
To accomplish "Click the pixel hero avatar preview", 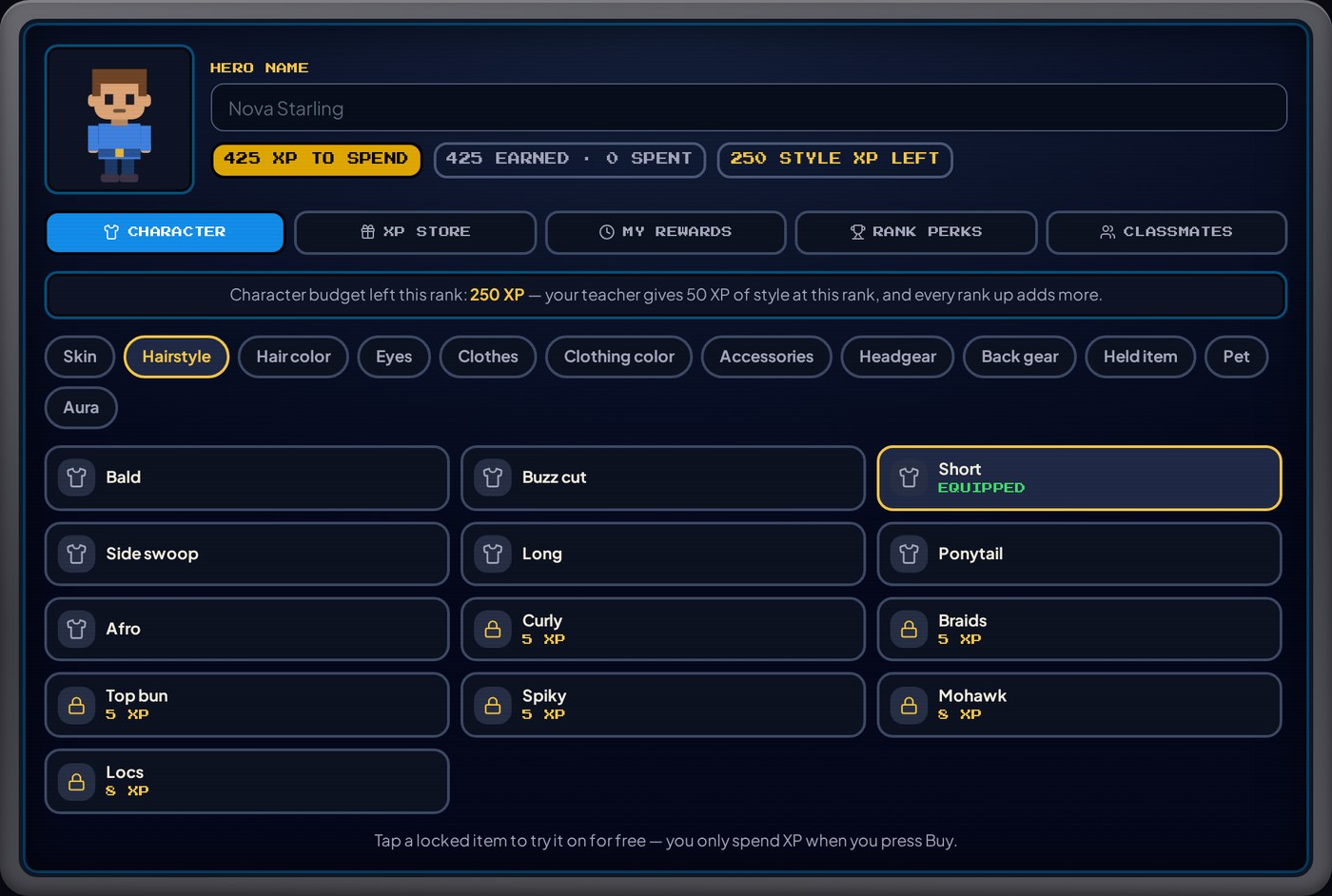I will click(x=120, y=119).
